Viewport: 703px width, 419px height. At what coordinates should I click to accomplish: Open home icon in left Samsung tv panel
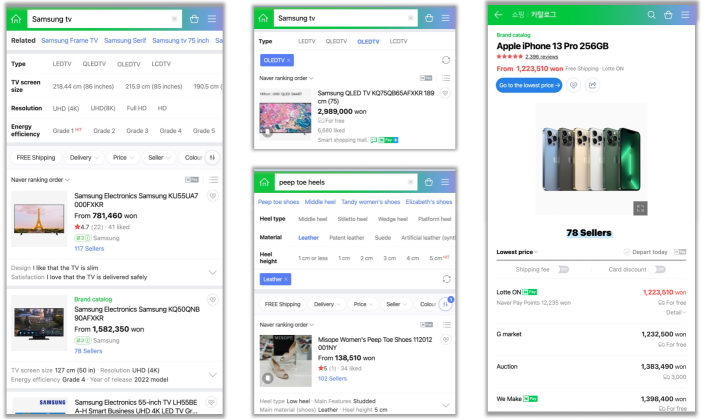(16, 19)
